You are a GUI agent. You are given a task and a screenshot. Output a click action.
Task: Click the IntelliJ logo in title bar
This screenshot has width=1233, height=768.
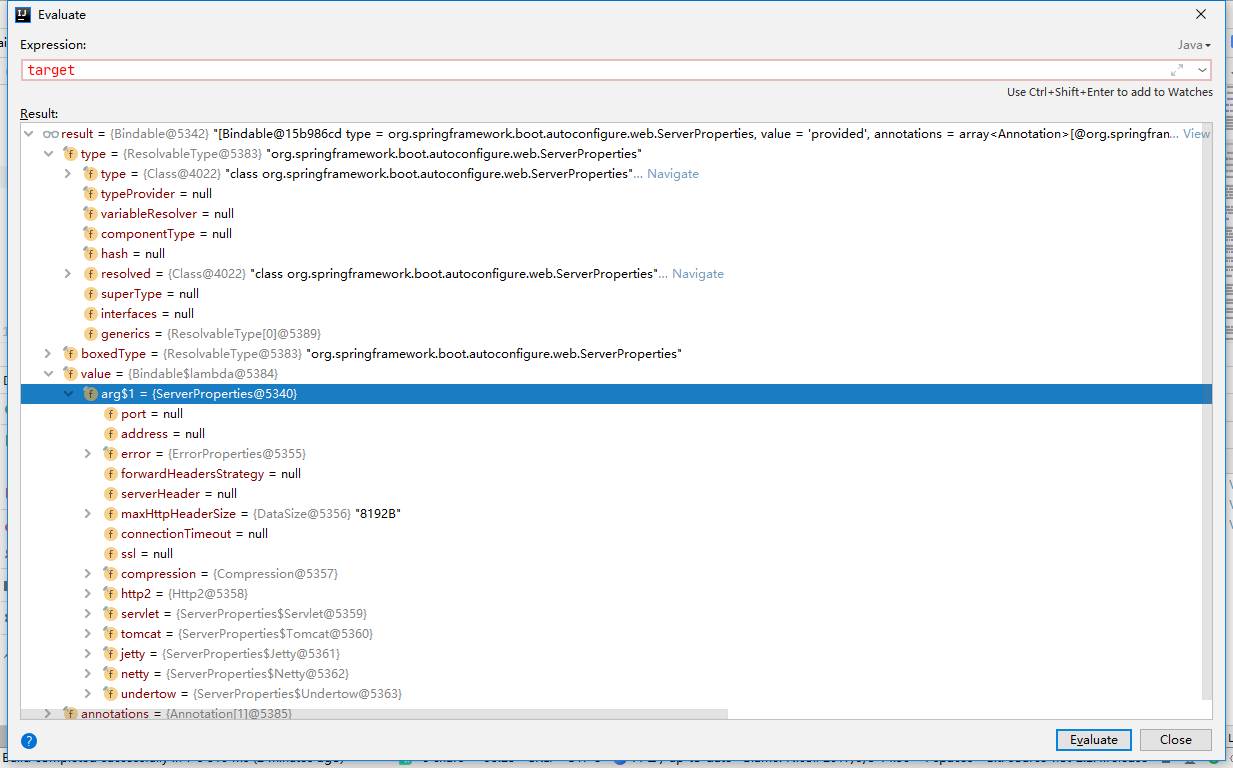click(21, 15)
